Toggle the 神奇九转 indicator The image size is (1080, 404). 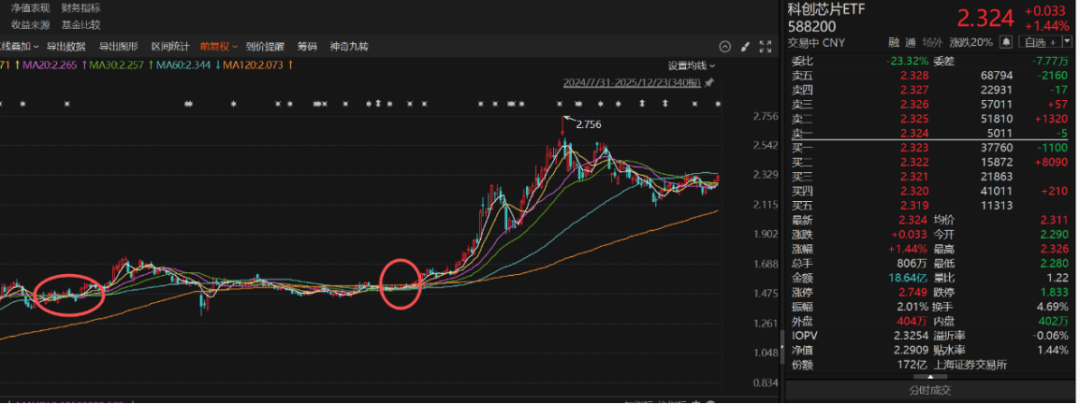coord(349,46)
